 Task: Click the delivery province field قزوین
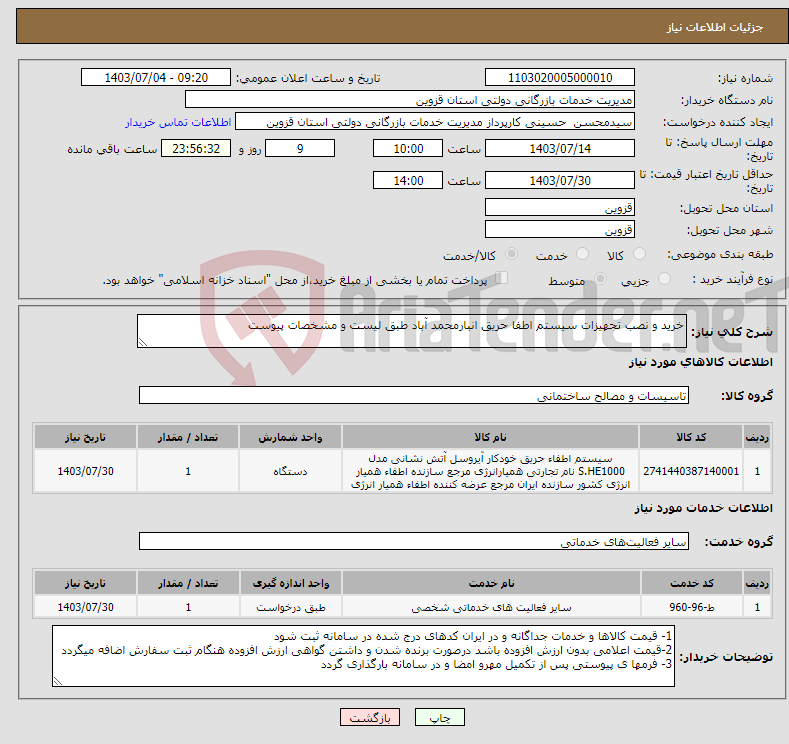(560, 207)
